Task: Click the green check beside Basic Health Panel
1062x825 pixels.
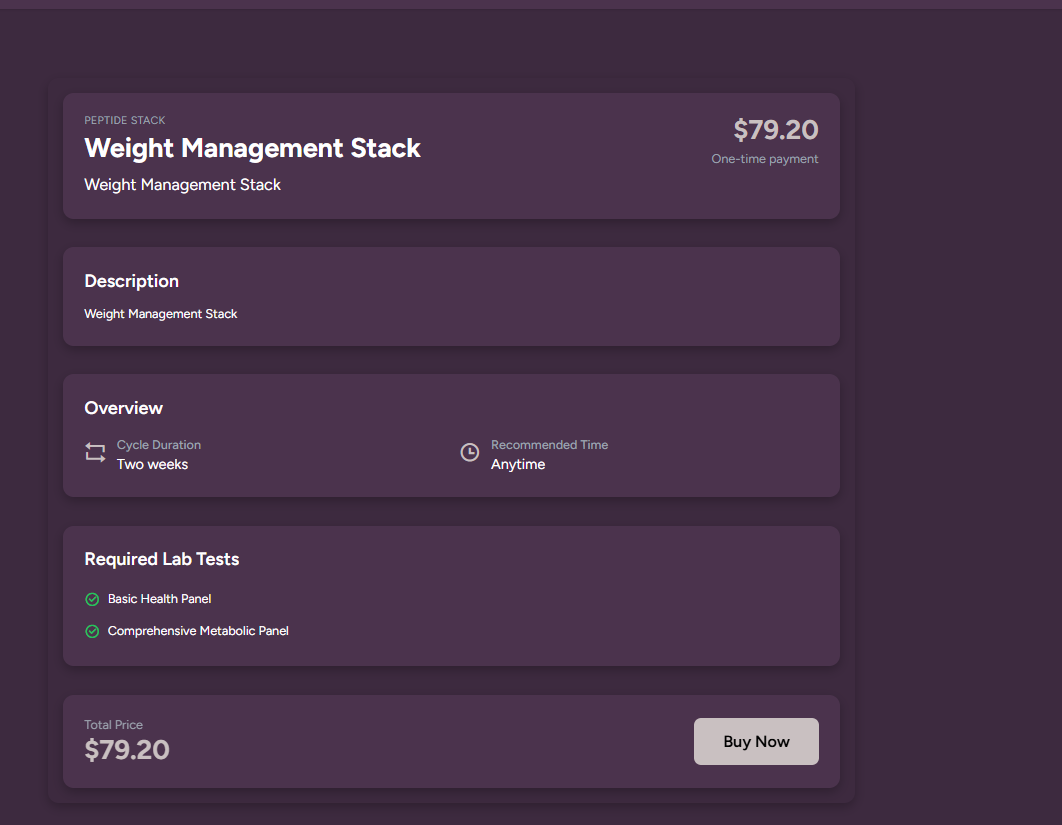Action: (92, 599)
